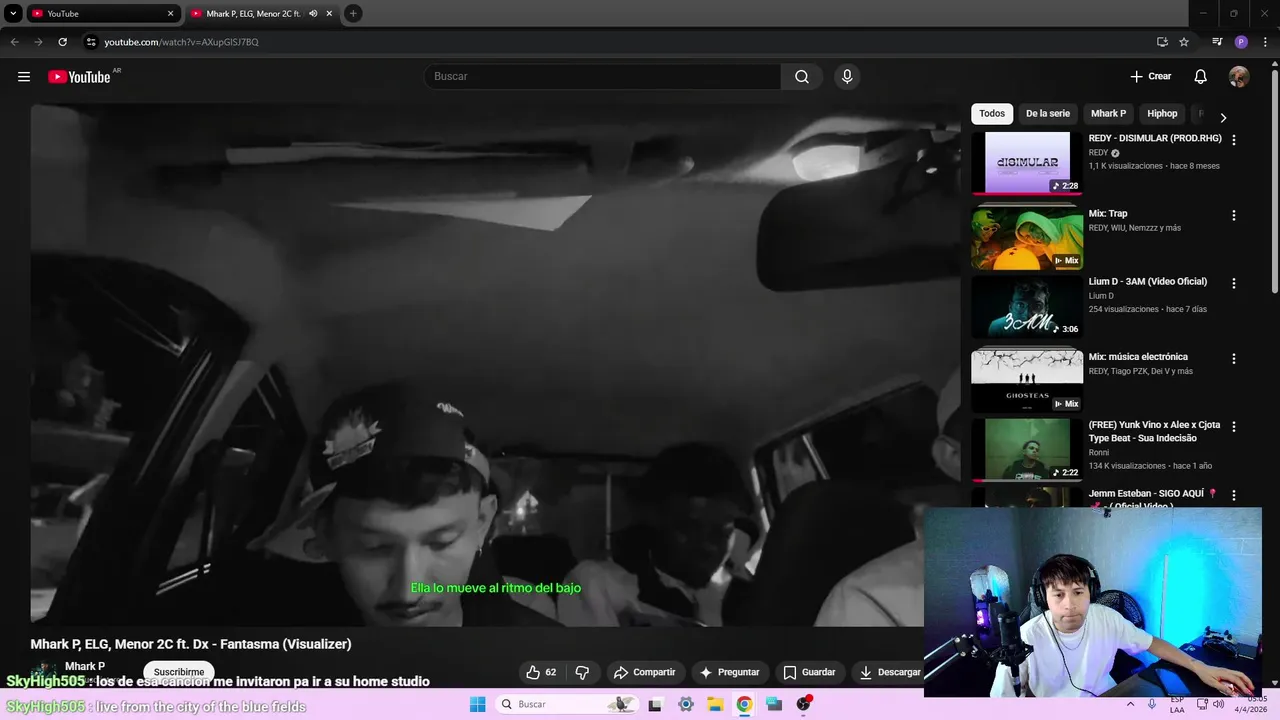This screenshot has width=1280, height=720.
Task: Close the Mhark P, ELG tab
Action: coord(329,14)
